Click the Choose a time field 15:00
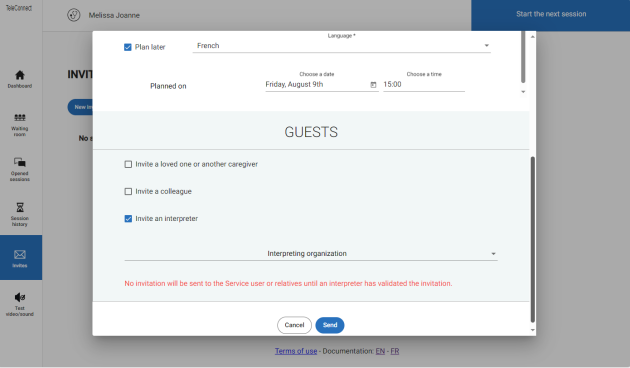630x368 pixels. 424,84
